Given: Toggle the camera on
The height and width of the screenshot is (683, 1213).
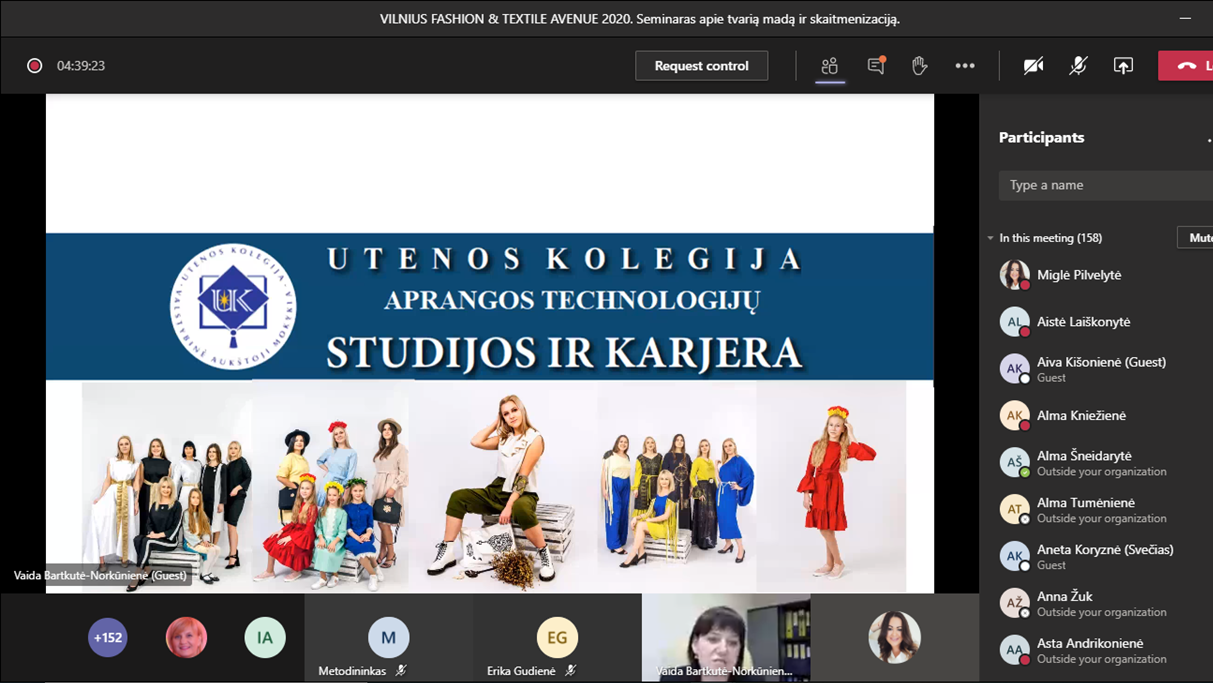Looking at the screenshot, I should (1033, 66).
